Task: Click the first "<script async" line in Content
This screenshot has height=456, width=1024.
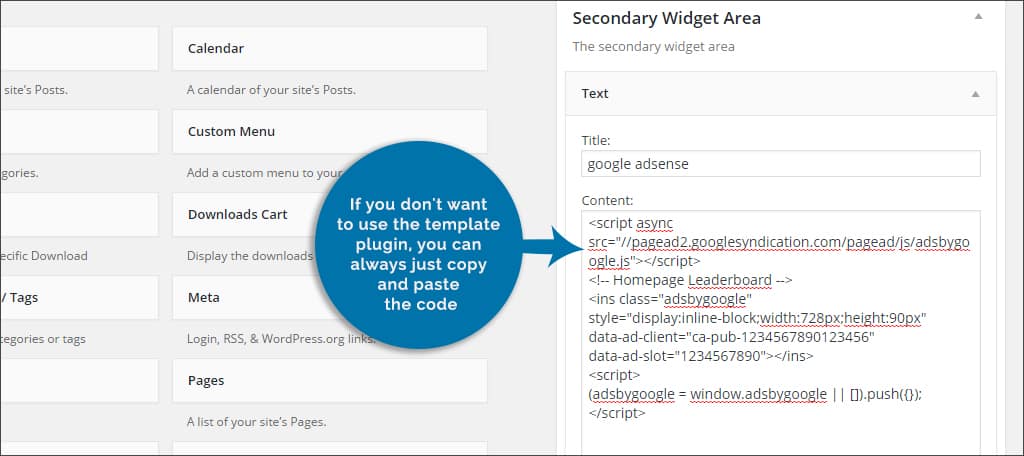Action: pyautogui.click(x=630, y=224)
